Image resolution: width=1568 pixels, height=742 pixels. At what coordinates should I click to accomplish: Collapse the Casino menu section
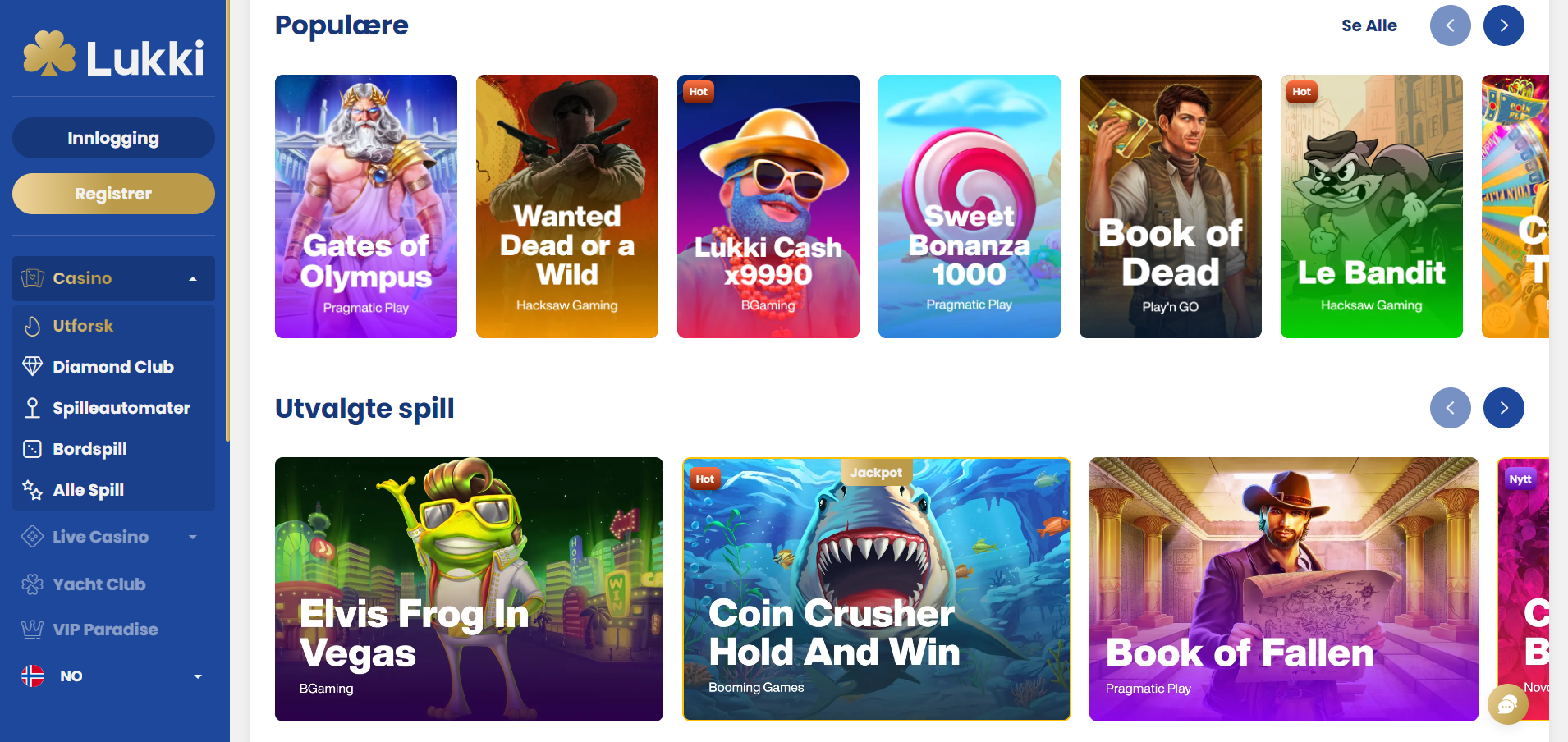[113, 278]
